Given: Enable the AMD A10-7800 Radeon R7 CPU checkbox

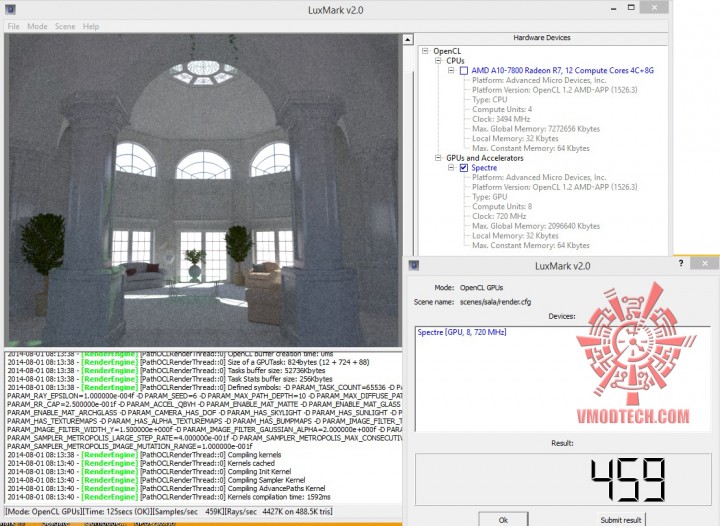Looking at the screenshot, I should pos(464,71).
